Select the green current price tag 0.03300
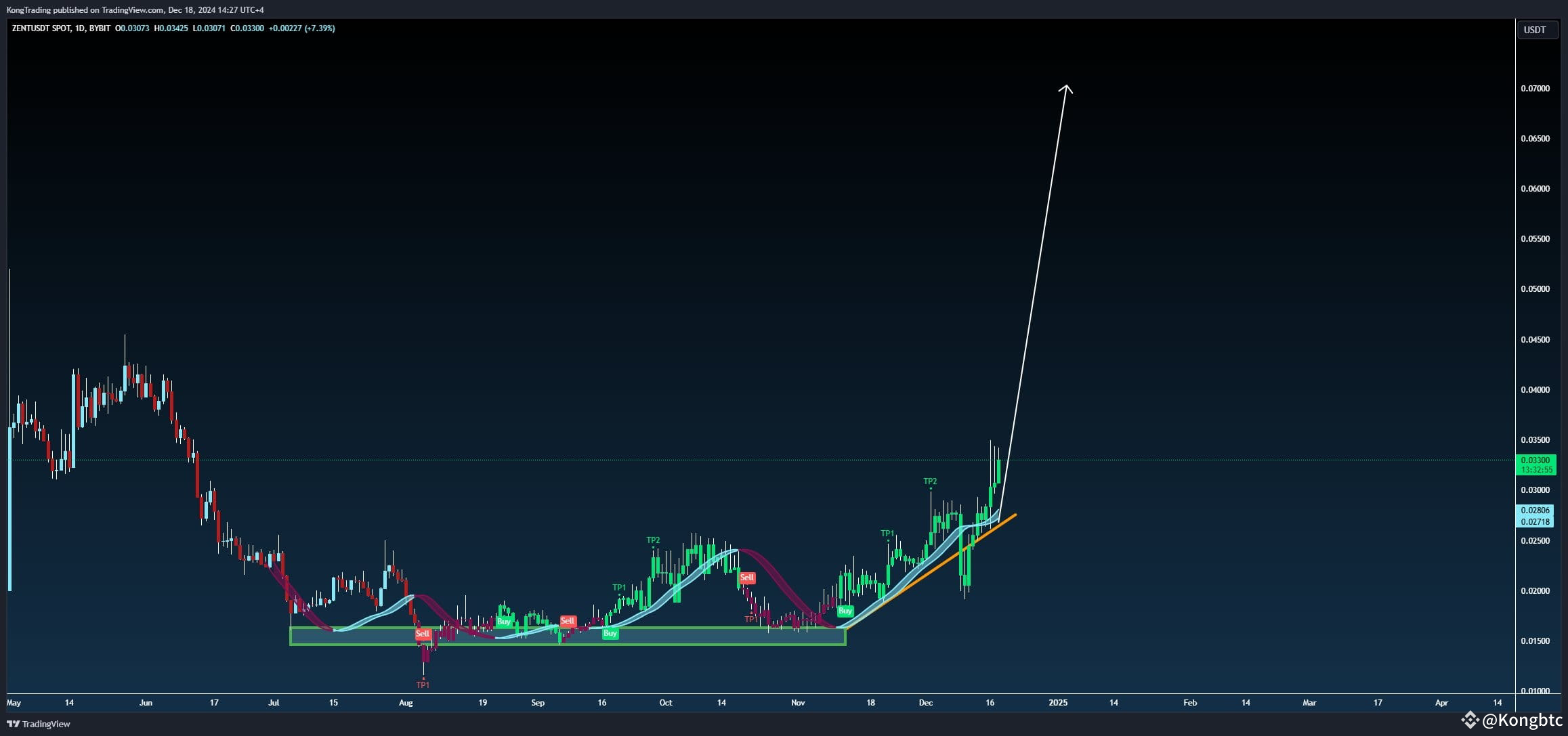 (x=1537, y=459)
